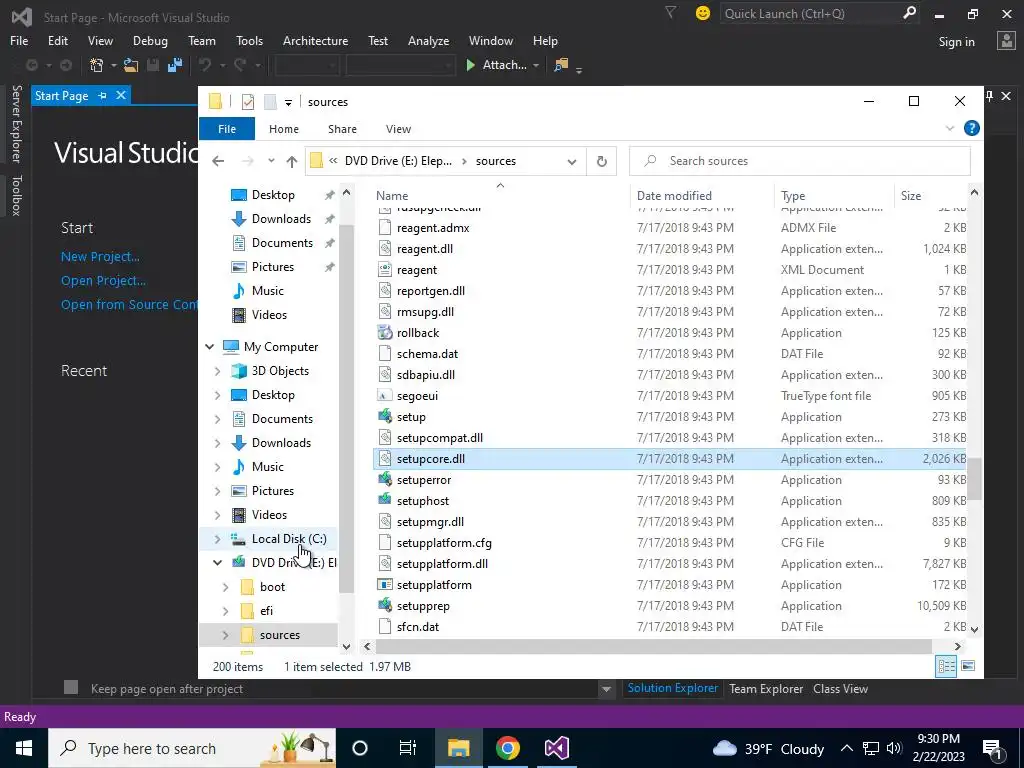
Task: Click the Undo toolbar icon
Action: [205, 65]
